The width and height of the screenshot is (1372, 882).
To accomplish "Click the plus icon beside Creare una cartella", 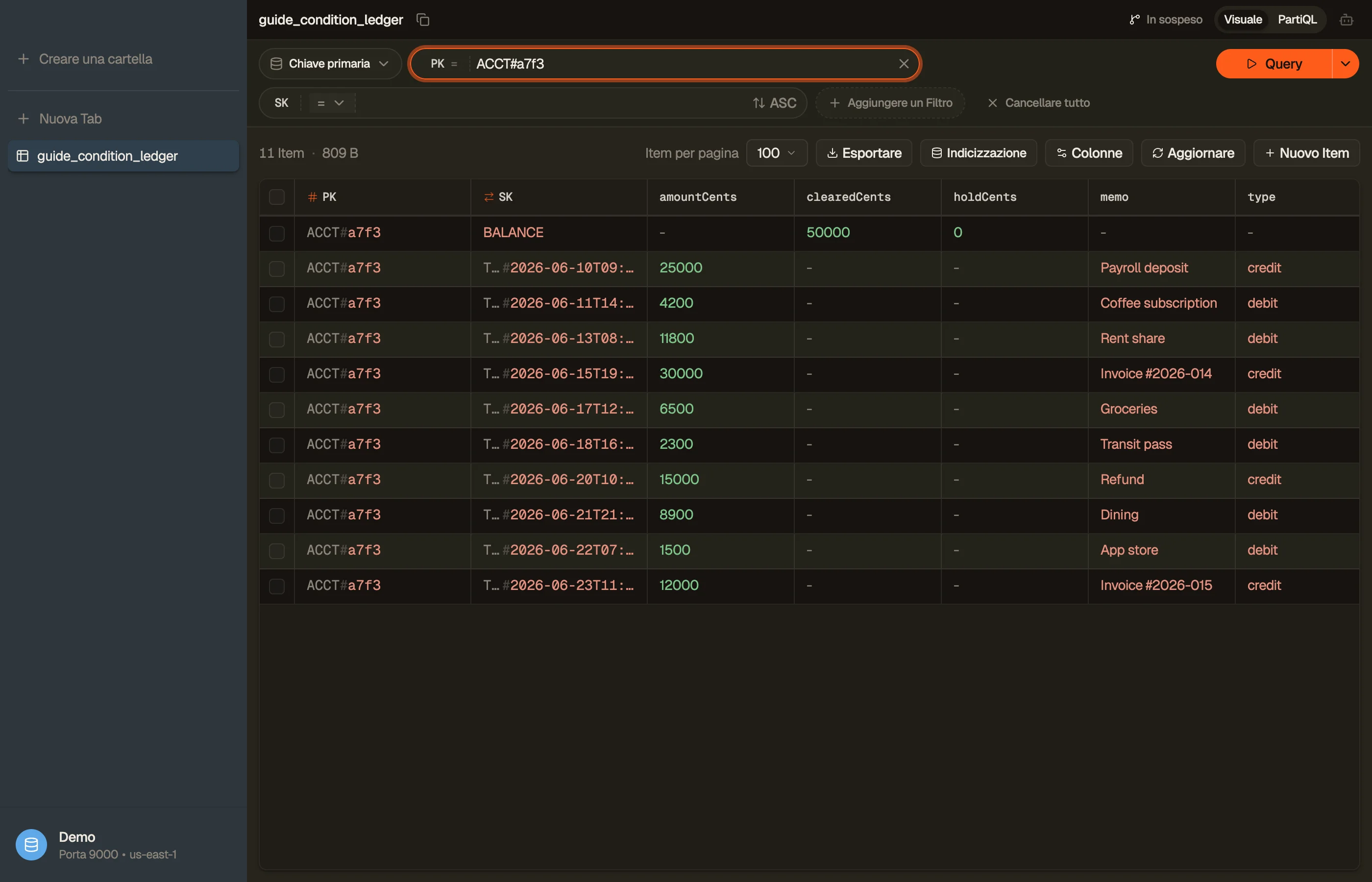I will click(x=24, y=59).
